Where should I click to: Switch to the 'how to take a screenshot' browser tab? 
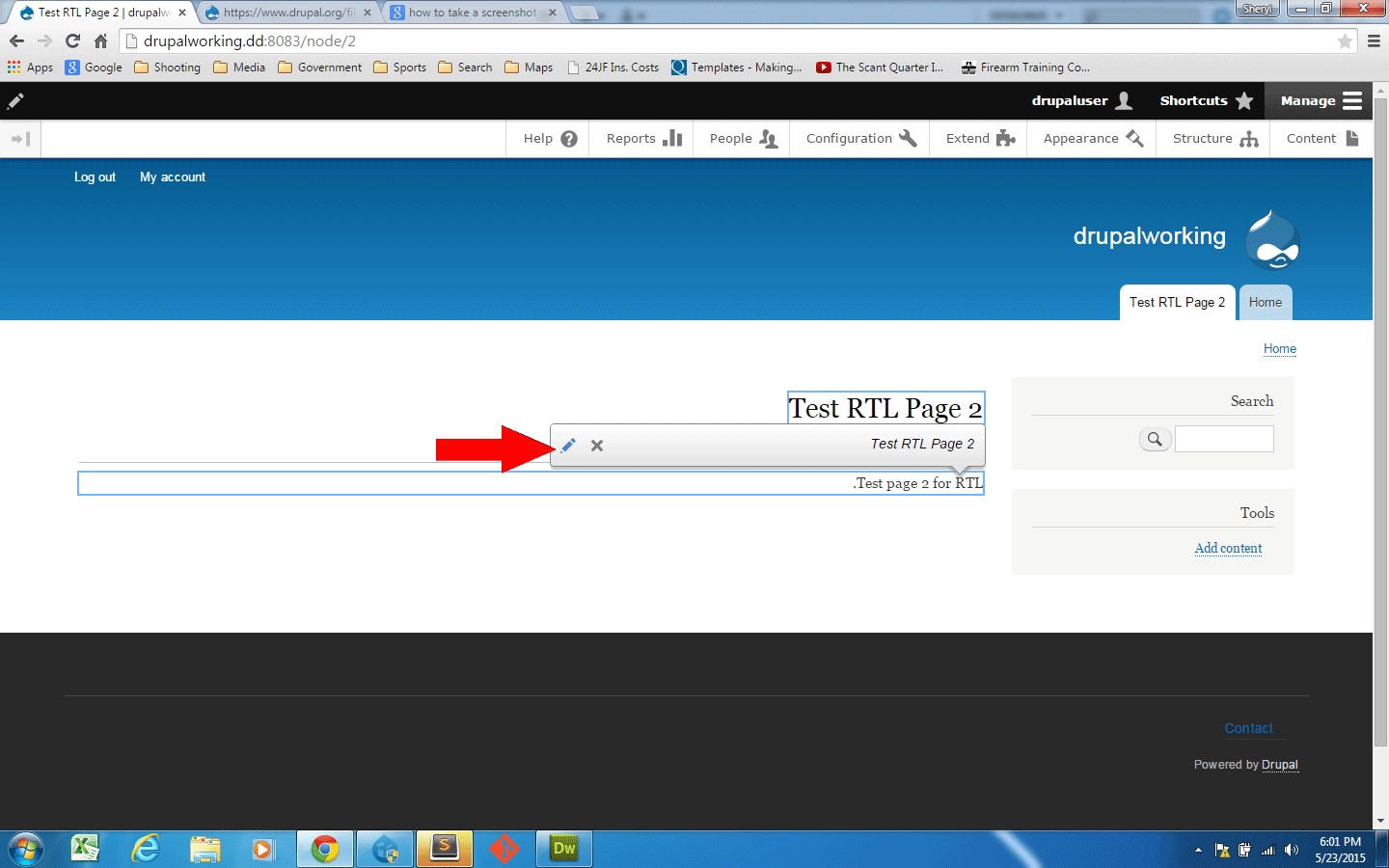click(466, 13)
